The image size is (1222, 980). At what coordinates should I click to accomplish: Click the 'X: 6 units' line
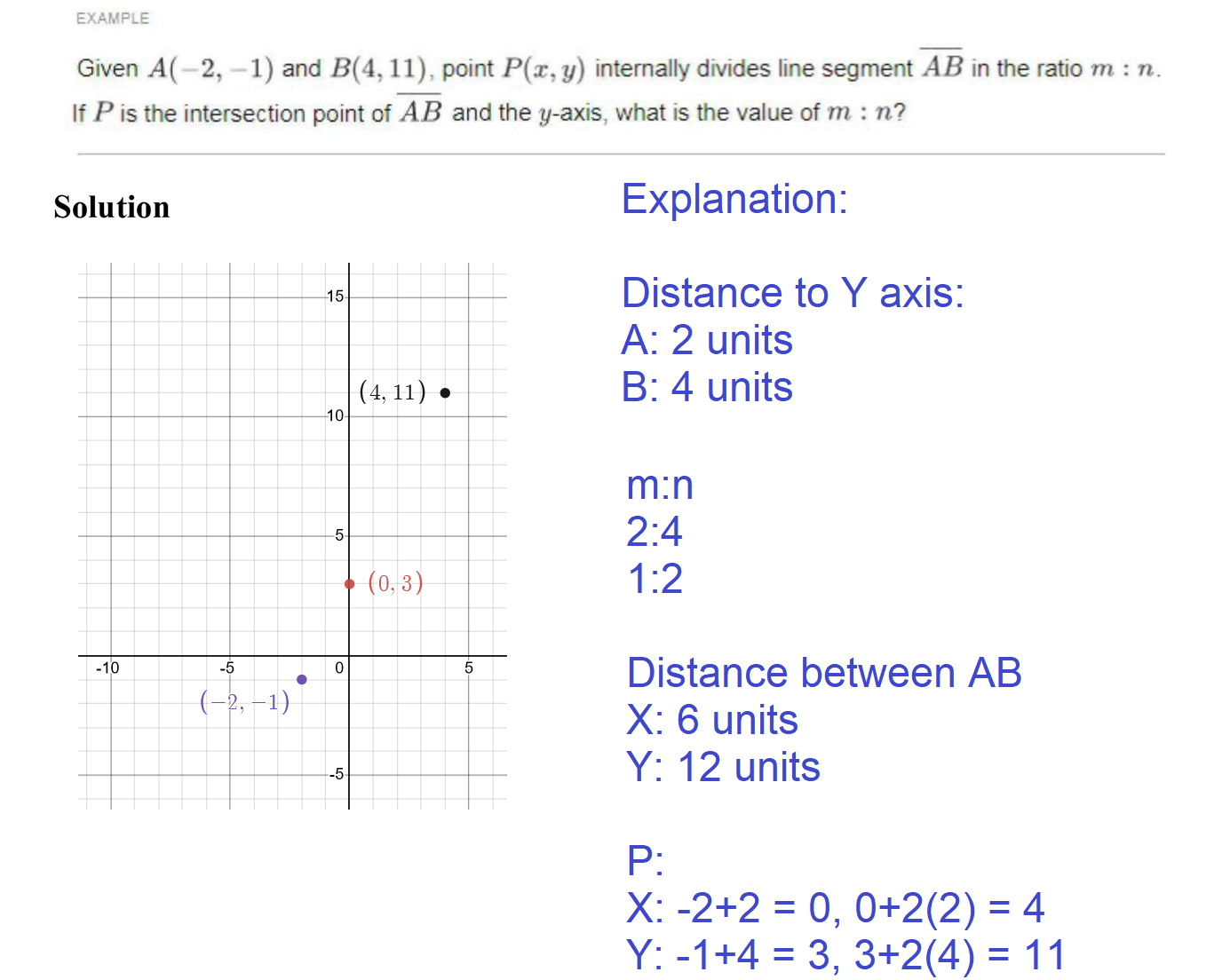[x=712, y=720]
